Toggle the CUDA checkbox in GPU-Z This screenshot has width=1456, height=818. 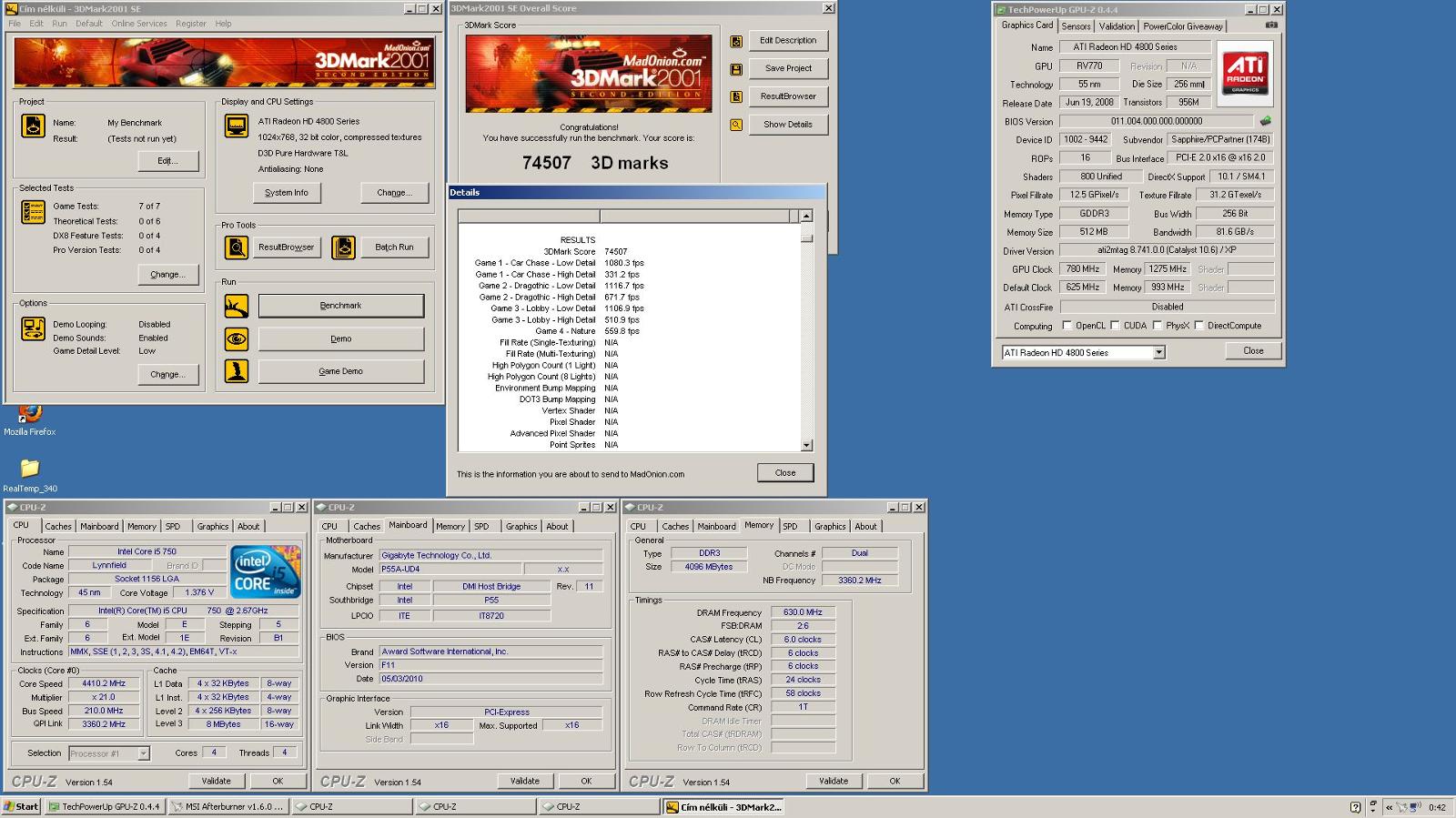[1115, 326]
